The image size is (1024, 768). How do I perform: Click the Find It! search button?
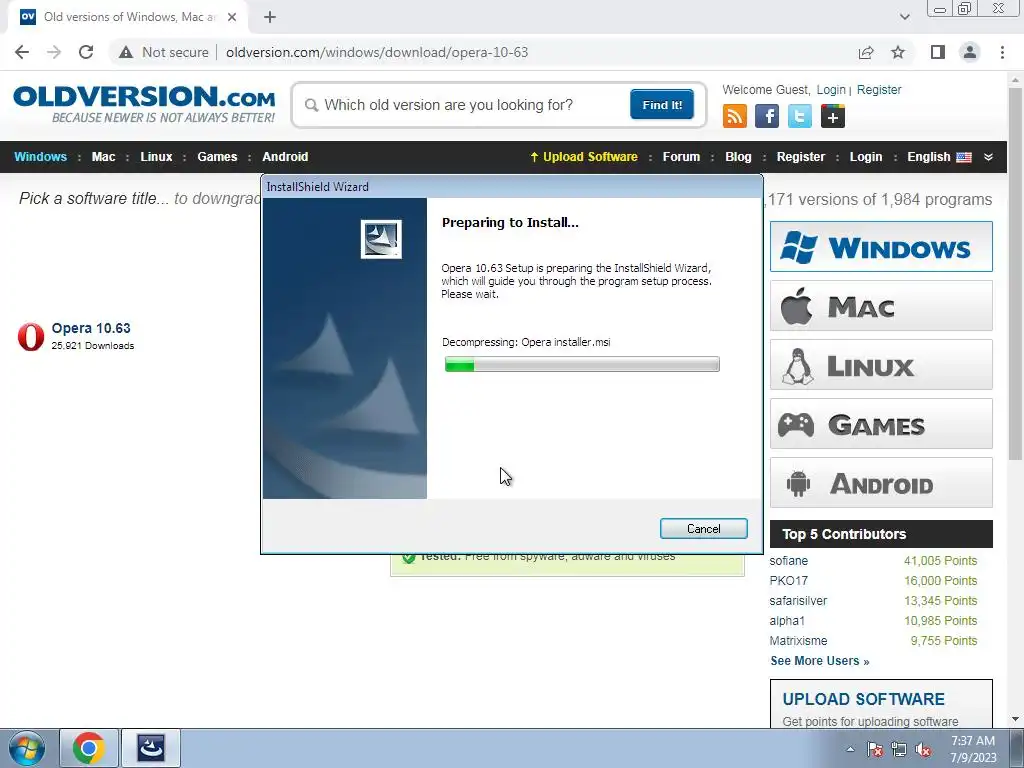(x=662, y=105)
